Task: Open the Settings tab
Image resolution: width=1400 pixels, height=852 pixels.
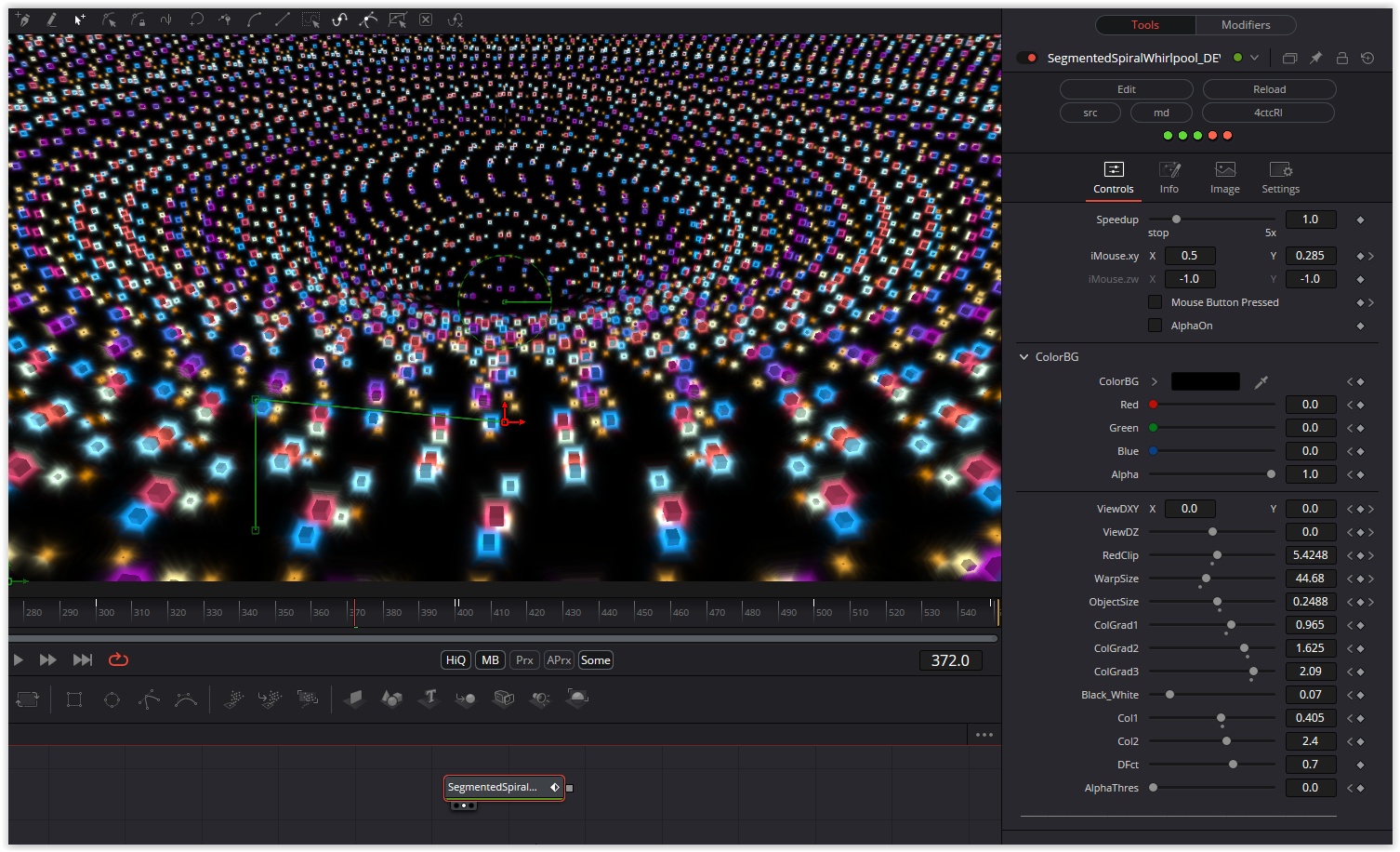Action: point(1281,178)
